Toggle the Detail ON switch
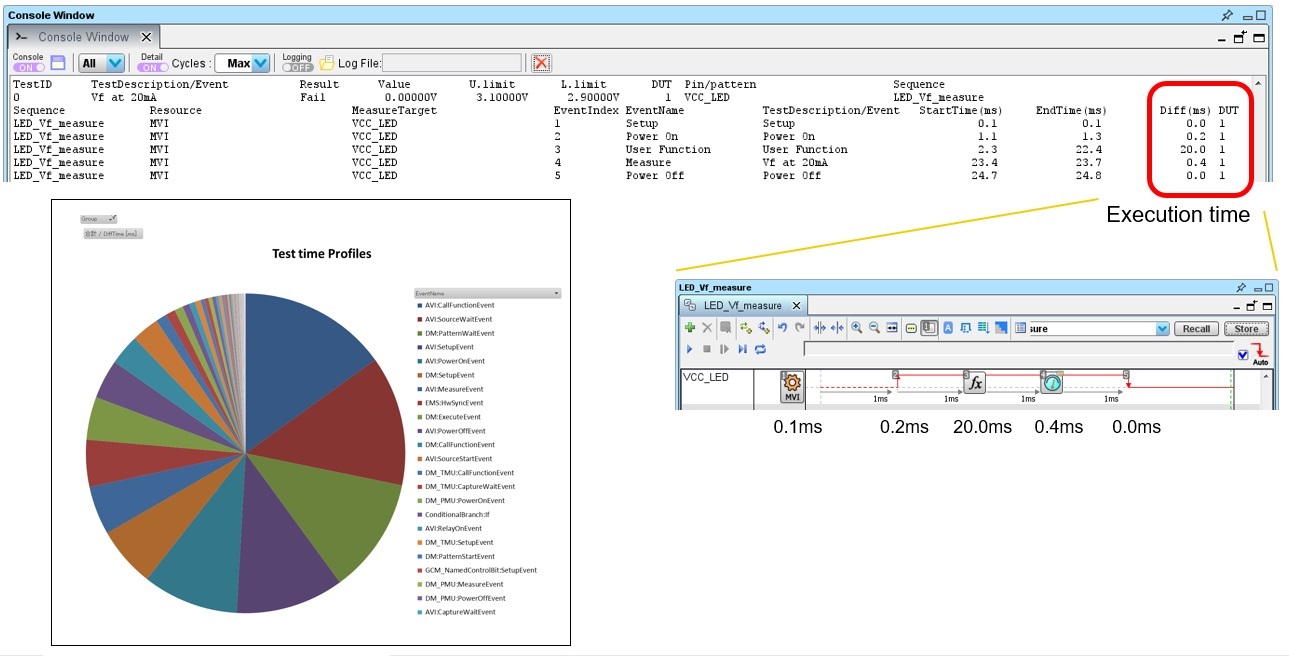Image resolution: width=1289 pixels, height=656 pixels. (x=152, y=67)
